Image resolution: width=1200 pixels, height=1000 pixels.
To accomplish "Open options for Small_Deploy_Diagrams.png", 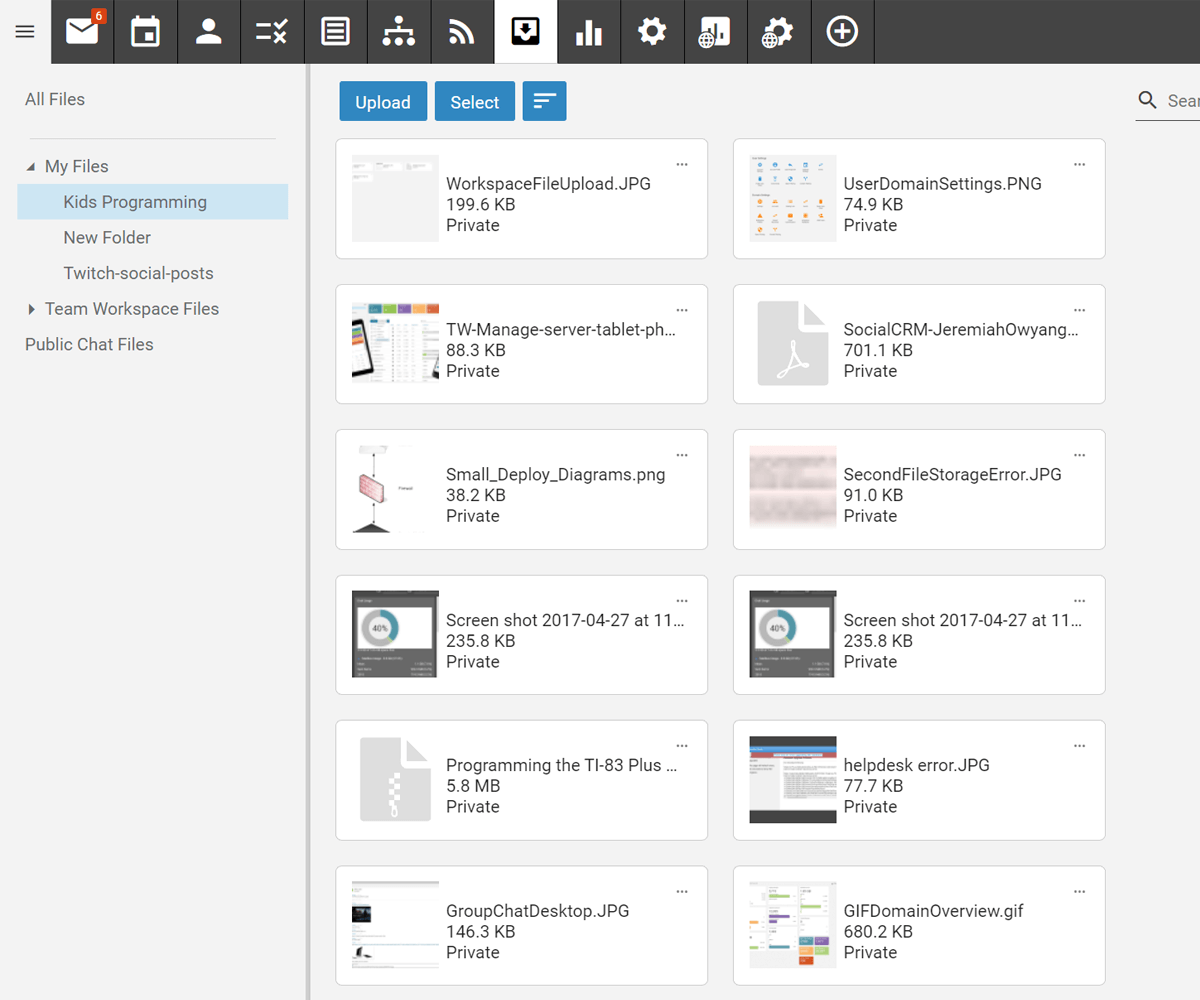I will coord(682,455).
